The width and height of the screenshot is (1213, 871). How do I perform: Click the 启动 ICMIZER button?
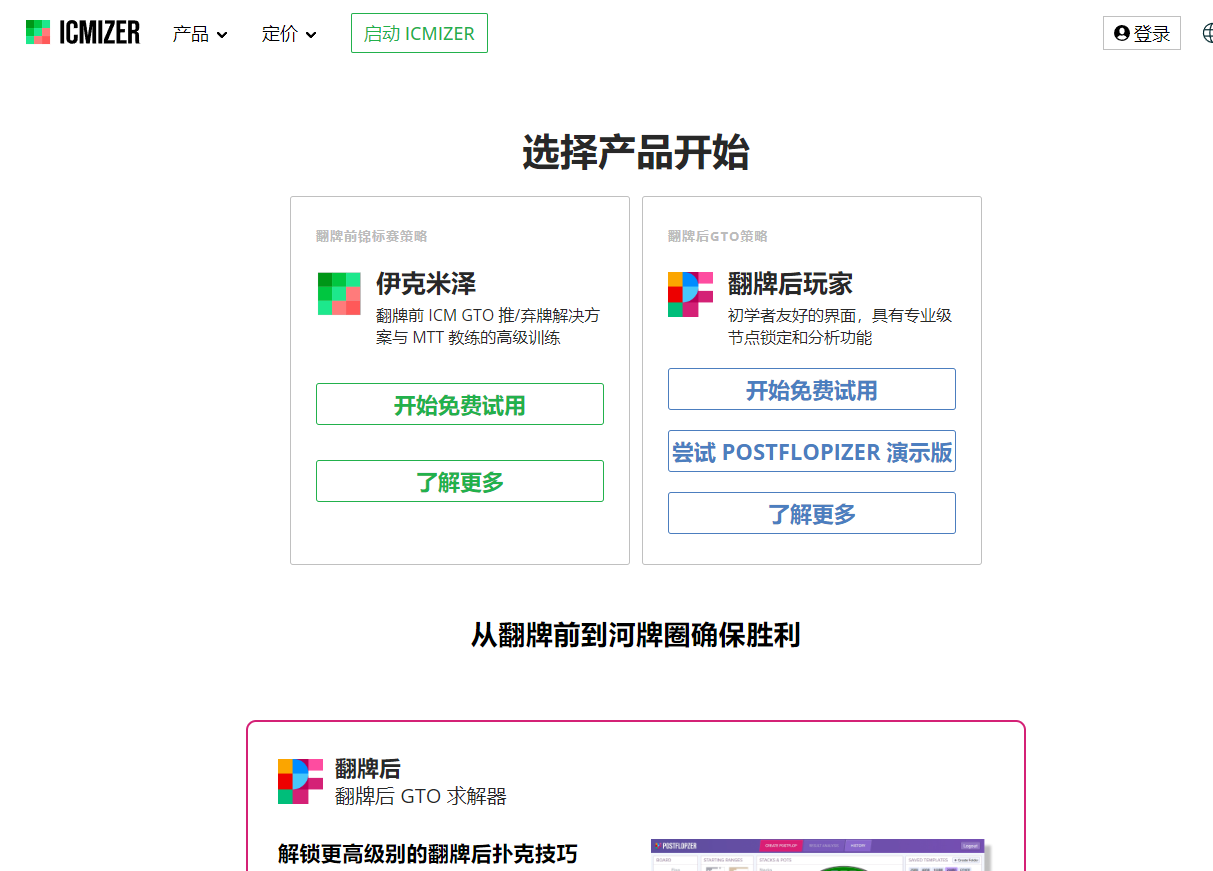(x=419, y=33)
